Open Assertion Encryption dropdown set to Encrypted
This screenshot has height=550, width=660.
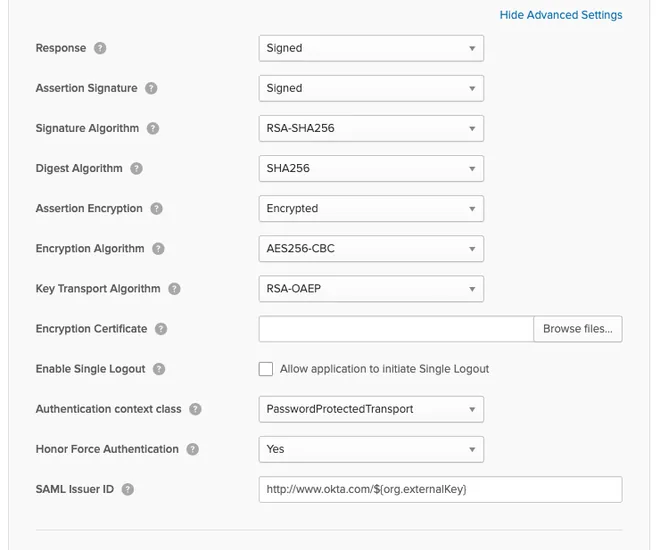click(371, 209)
